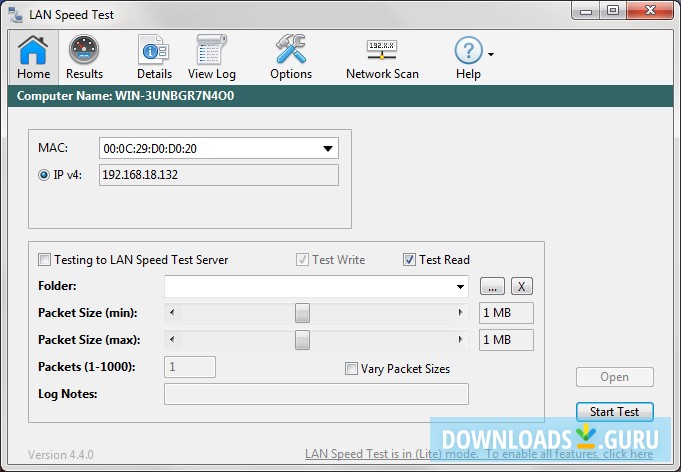
Task: Open the Details info page
Action: [154, 57]
